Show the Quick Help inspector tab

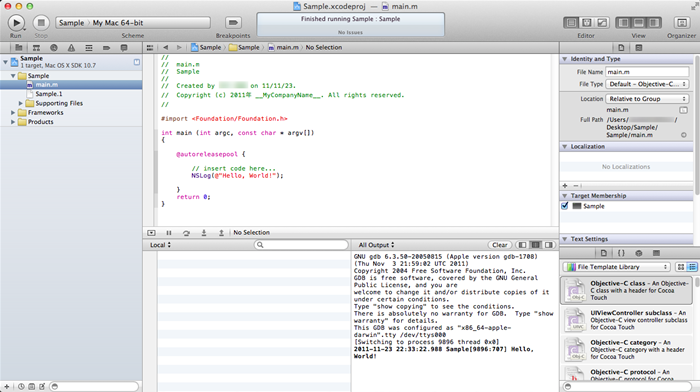638,47
